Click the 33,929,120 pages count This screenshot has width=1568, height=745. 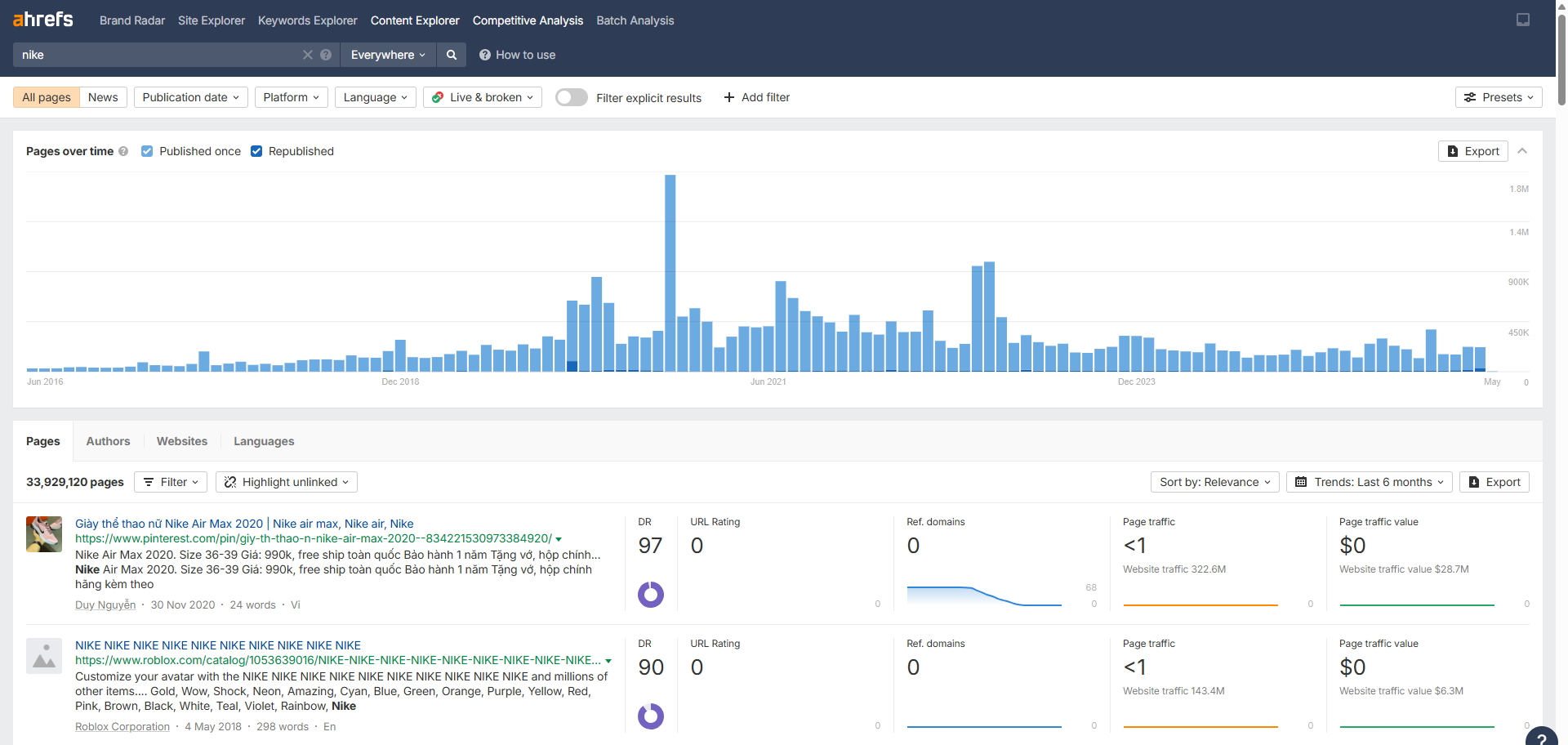point(75,482)
